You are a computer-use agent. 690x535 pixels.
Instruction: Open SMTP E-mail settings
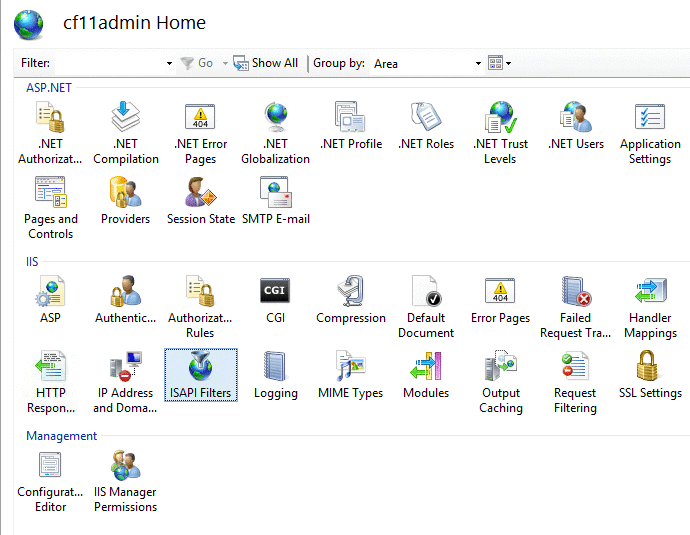click(275, 201)
